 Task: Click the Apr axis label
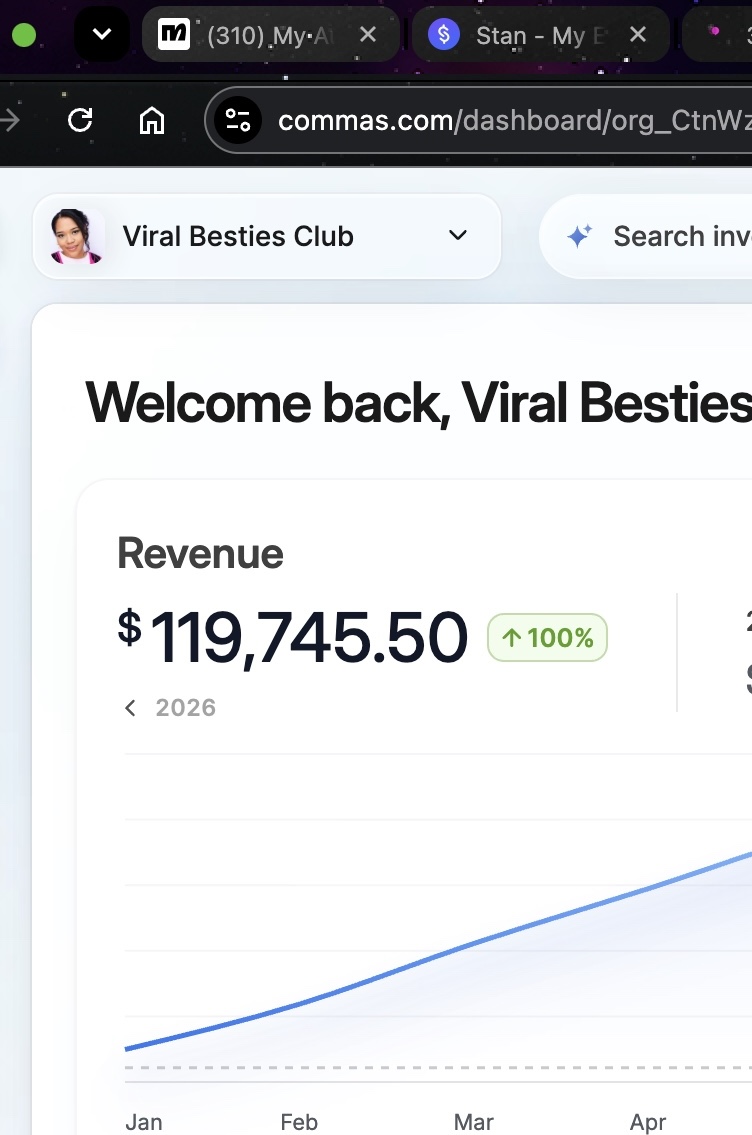tap(648, 1122)
